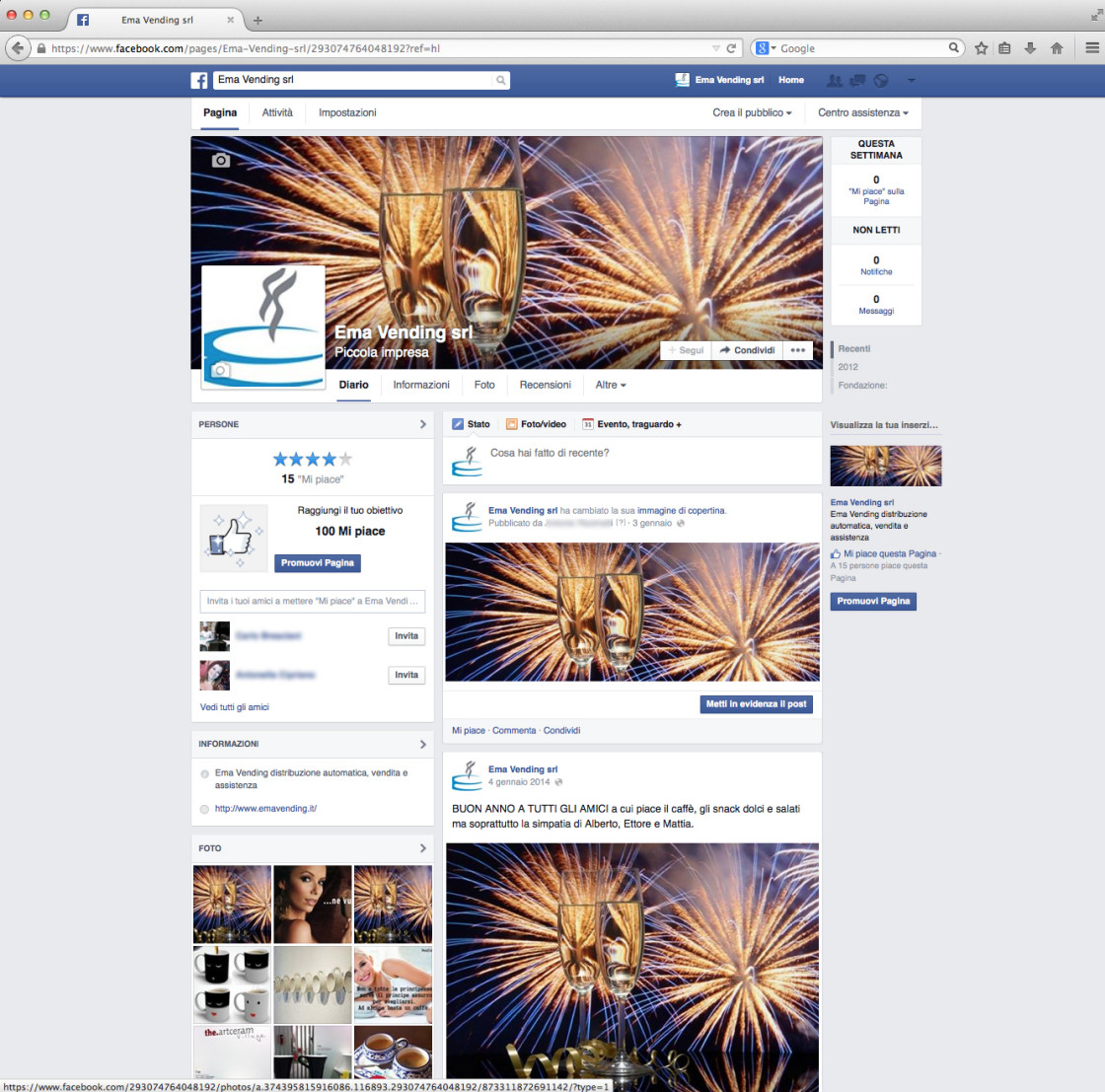Image resolution: width=1105 pixels, height=1092 pixels.
Task: Click the Segui button
Action: [x=686, y=350]
